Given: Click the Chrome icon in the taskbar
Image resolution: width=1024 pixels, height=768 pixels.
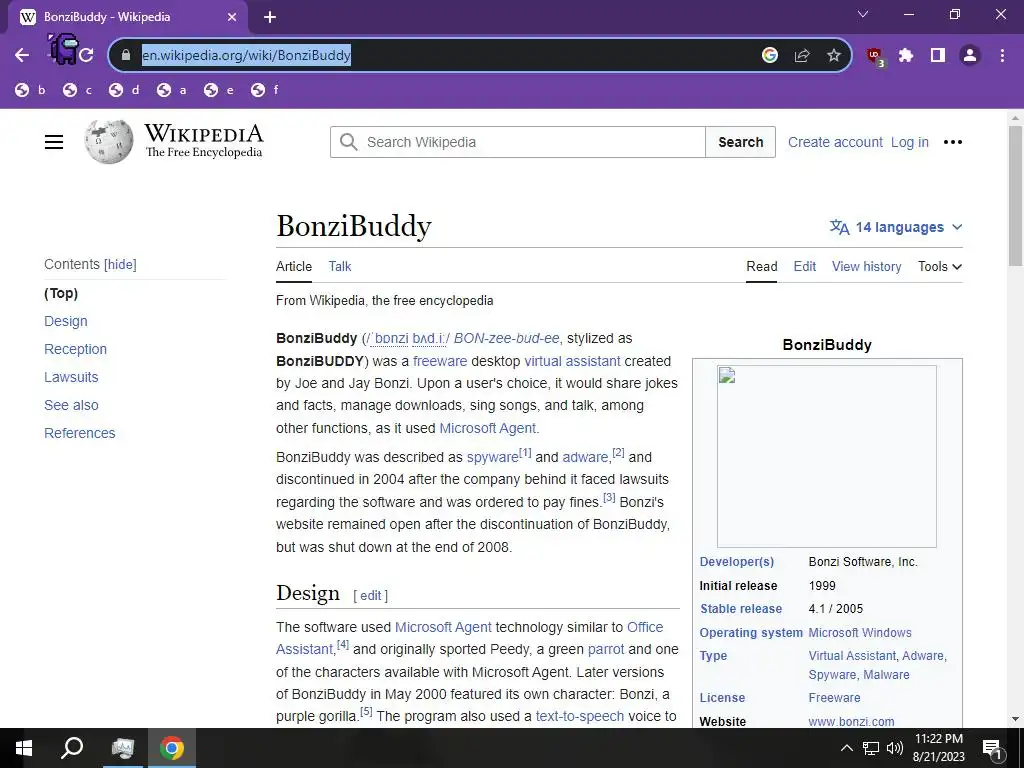Looking at the screenshot, I should coord(172,748).
